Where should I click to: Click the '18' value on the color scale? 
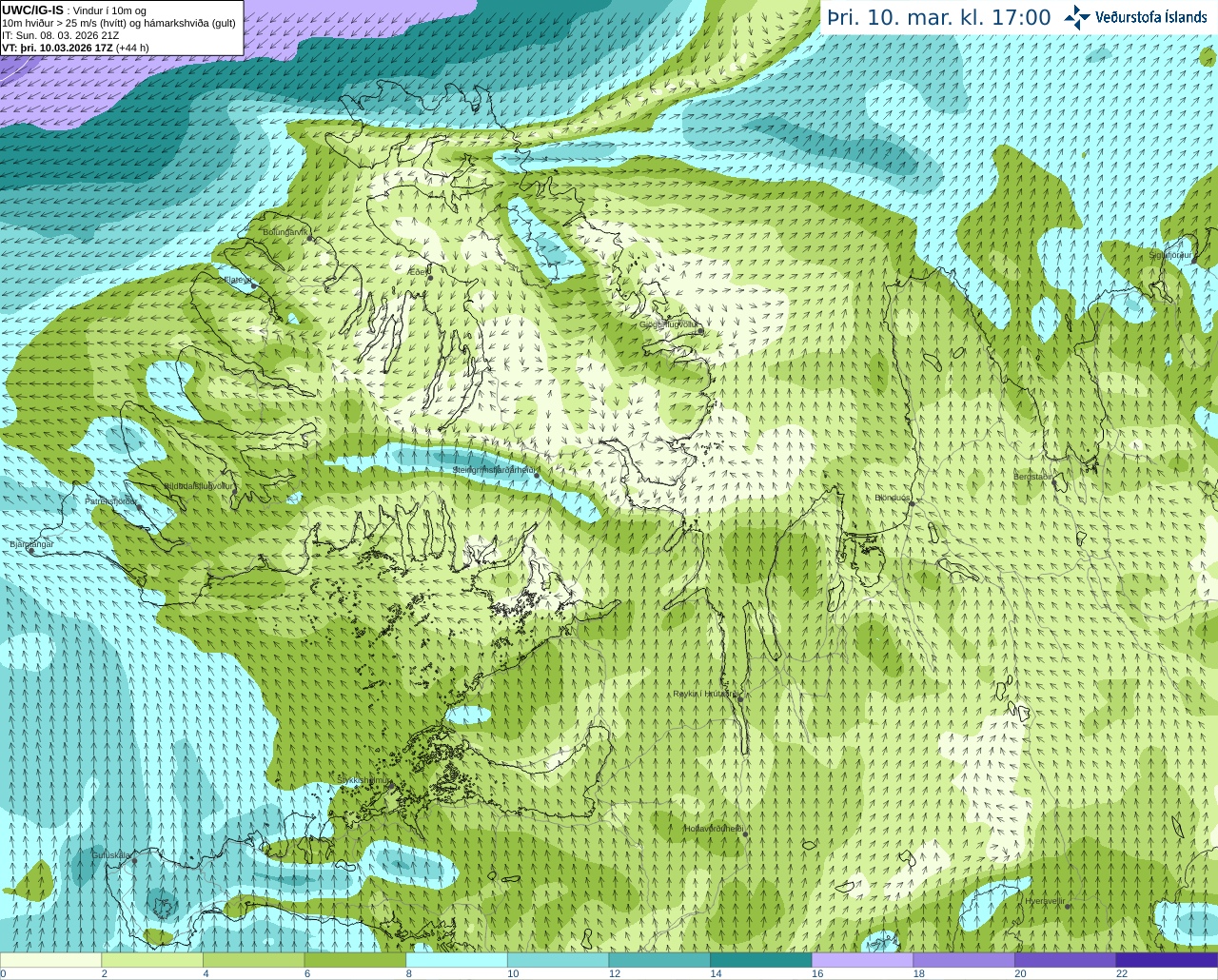pos(919,973)
